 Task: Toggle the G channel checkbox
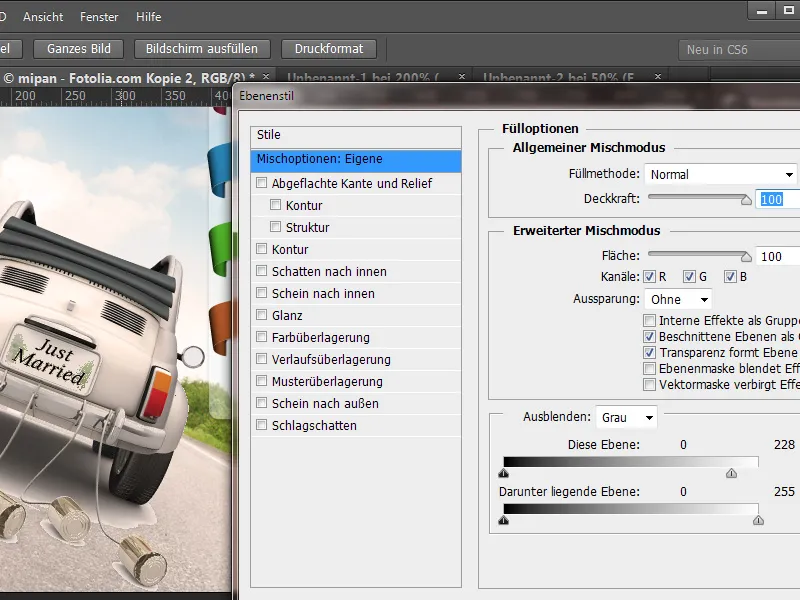pos(689,277)
